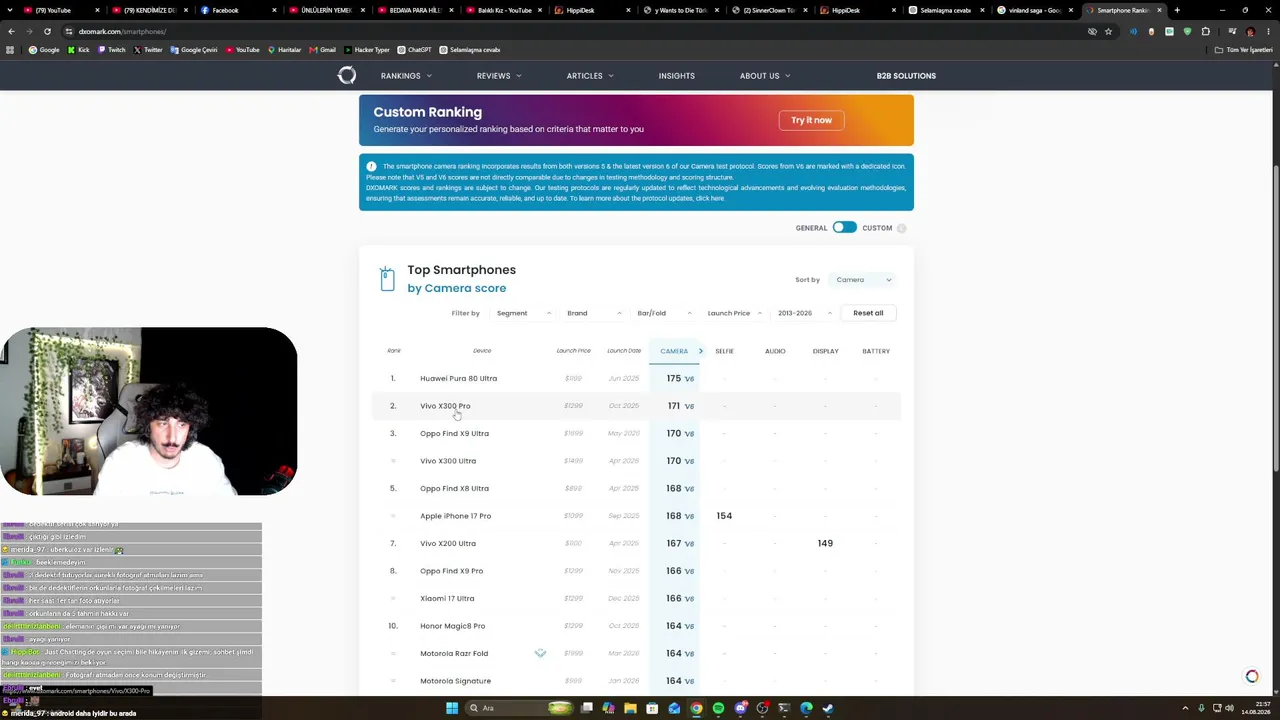Screen dimensions: 1280x720
Task: Select the SELFIE score column tab
Action: click(x=725, y=351)
